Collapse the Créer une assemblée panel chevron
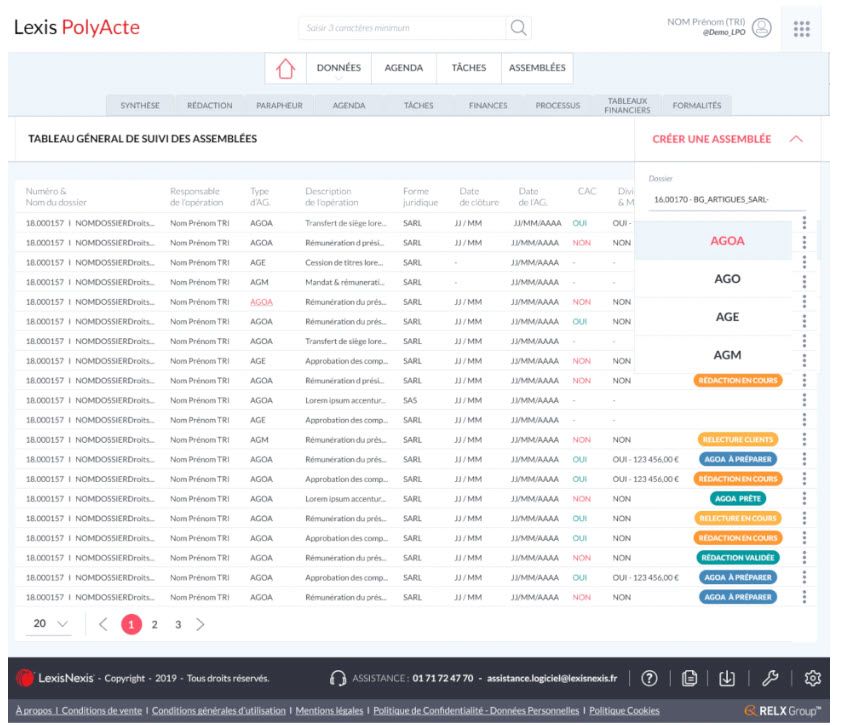The width and height of the screenshot is (842, 725). coord(796,139)
